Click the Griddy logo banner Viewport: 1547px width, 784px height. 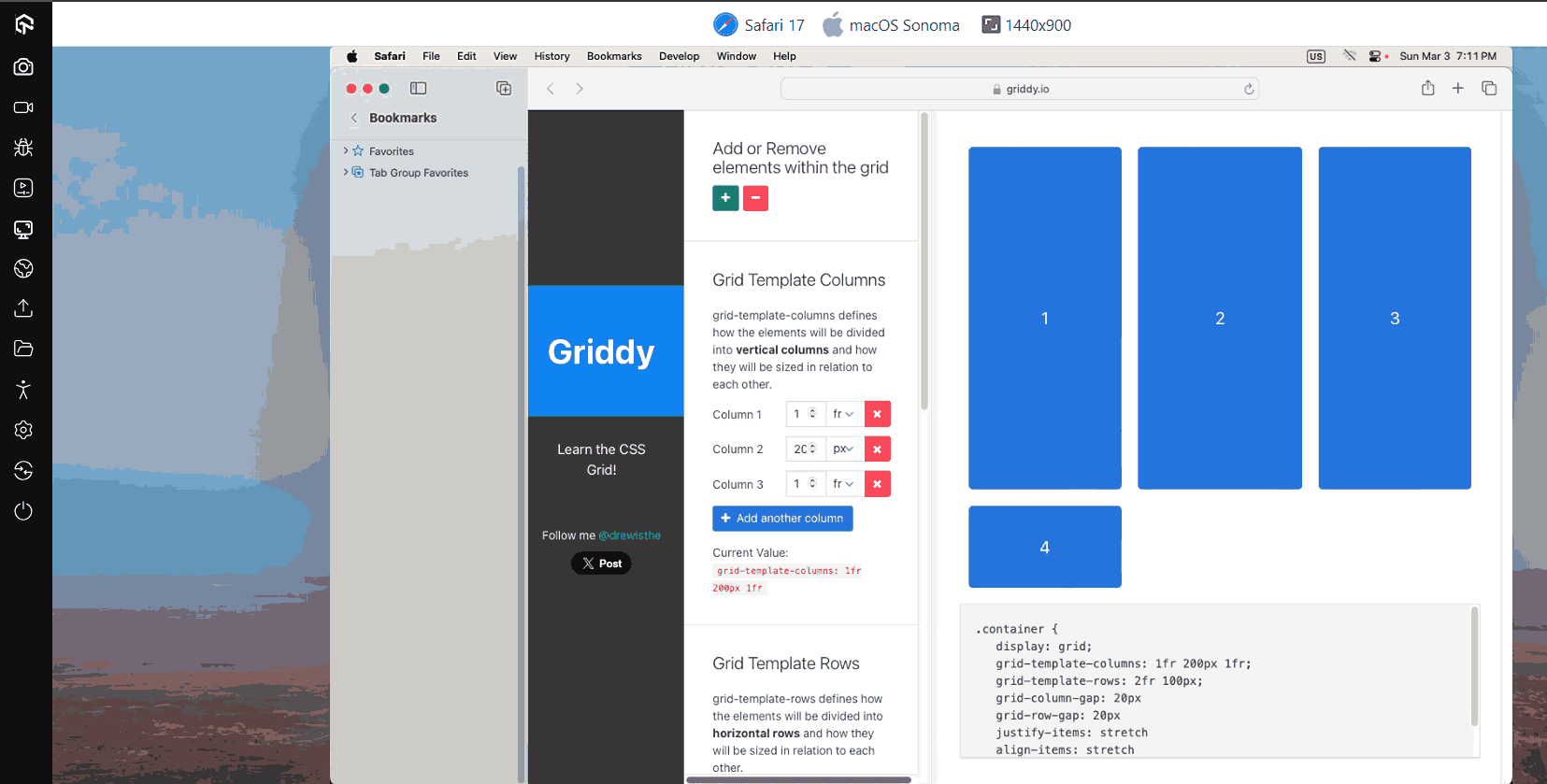click(606, 351)
